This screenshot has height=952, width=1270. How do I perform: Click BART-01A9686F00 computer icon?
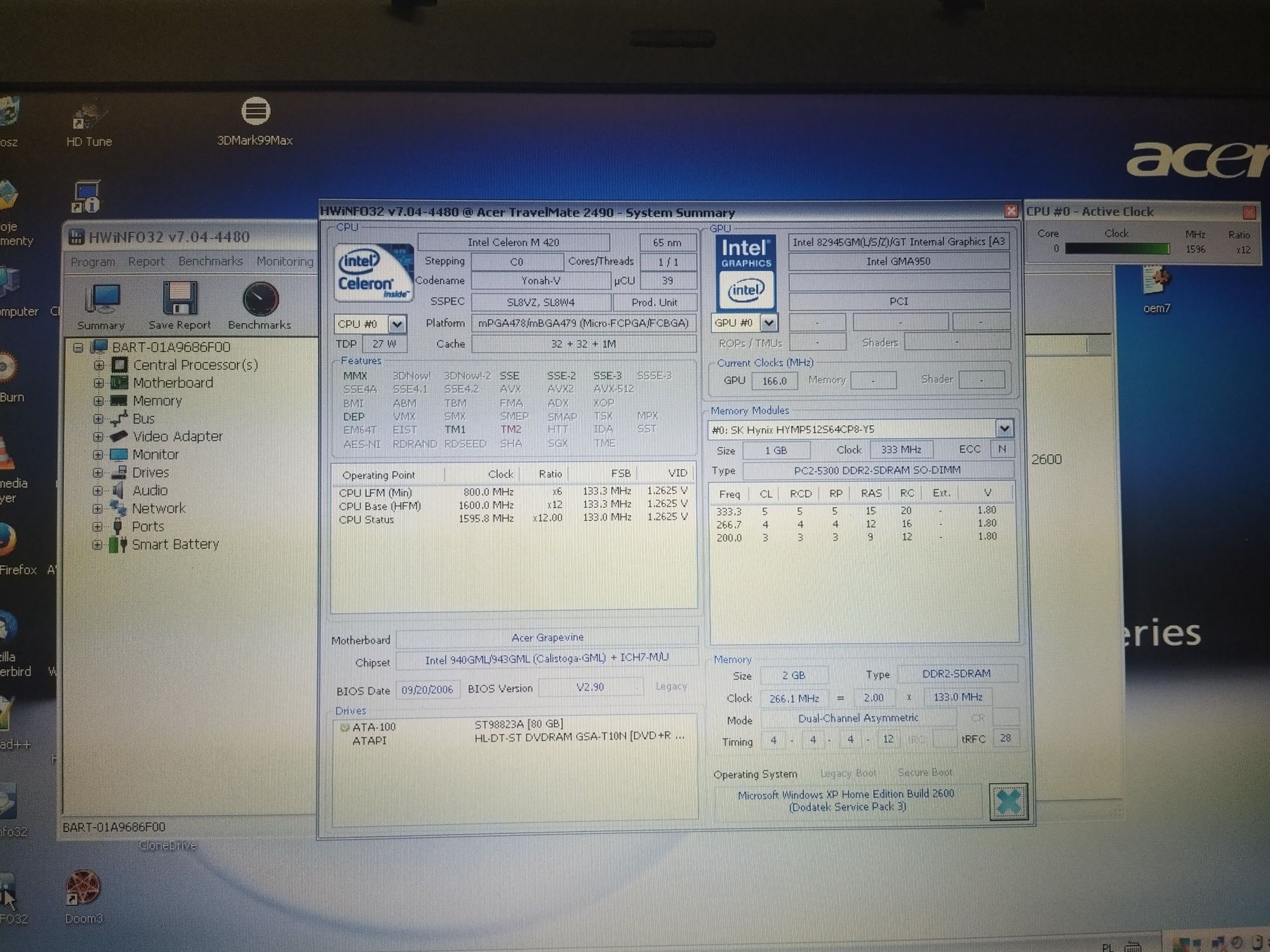coord(99,347)
